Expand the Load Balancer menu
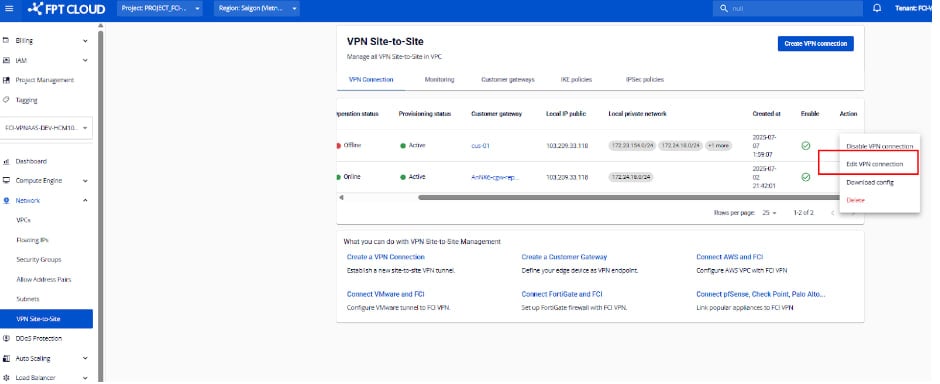This screenshot has width=940, height=384. [x=85, y=378]
